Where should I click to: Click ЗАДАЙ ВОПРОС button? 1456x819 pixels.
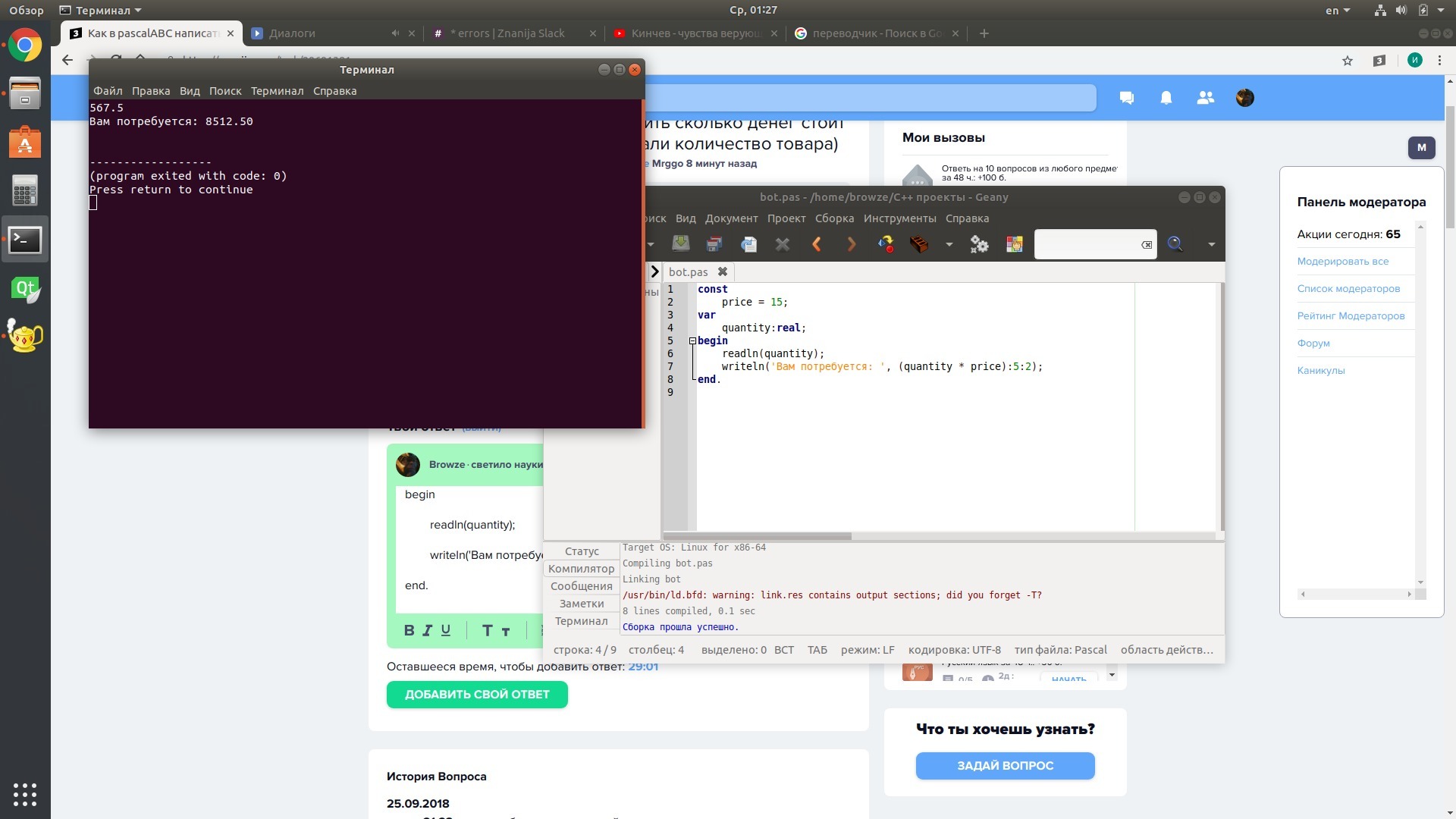click(1005, 766)
